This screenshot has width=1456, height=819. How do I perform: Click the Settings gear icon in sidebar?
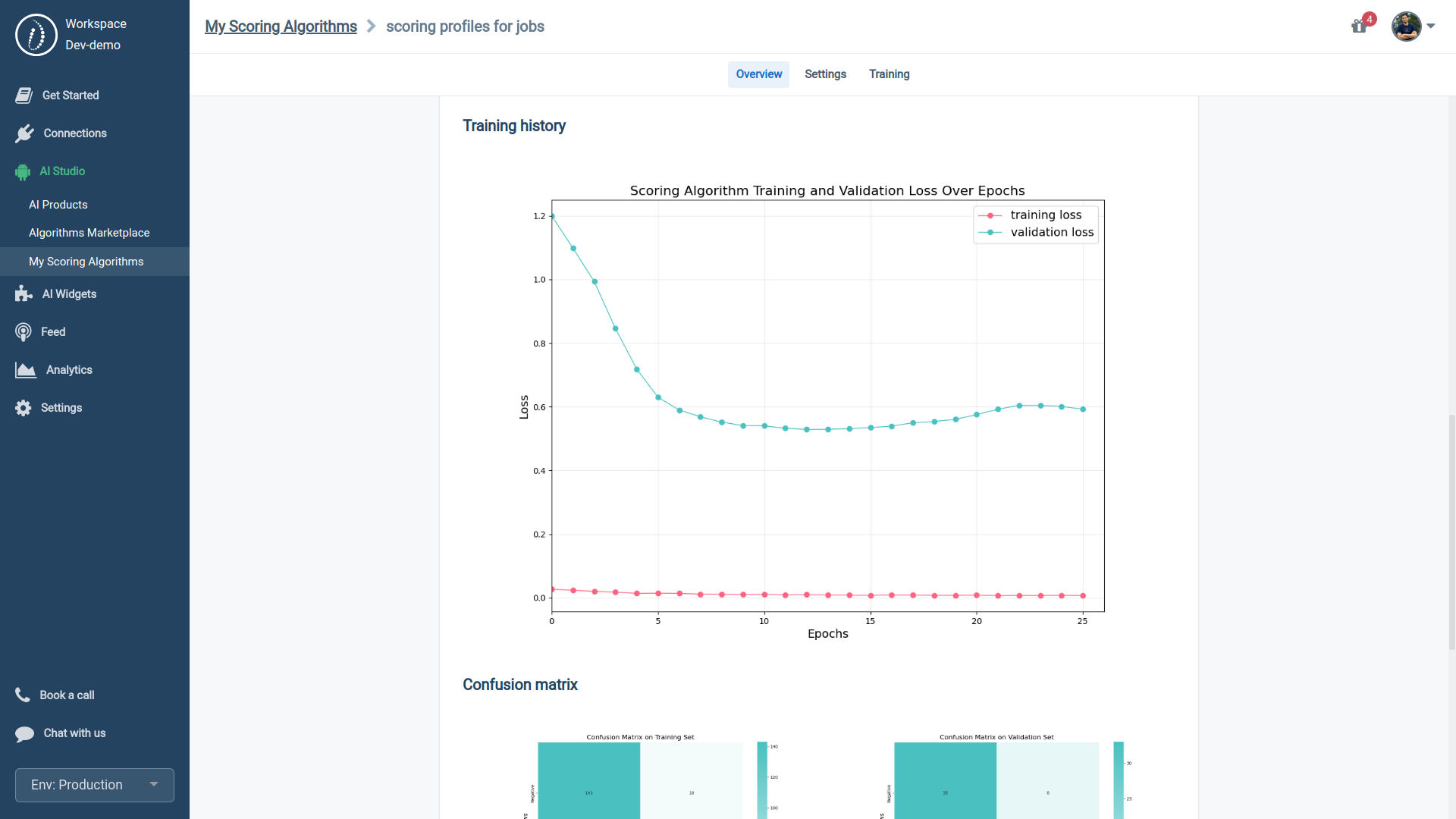pos(24,408)
